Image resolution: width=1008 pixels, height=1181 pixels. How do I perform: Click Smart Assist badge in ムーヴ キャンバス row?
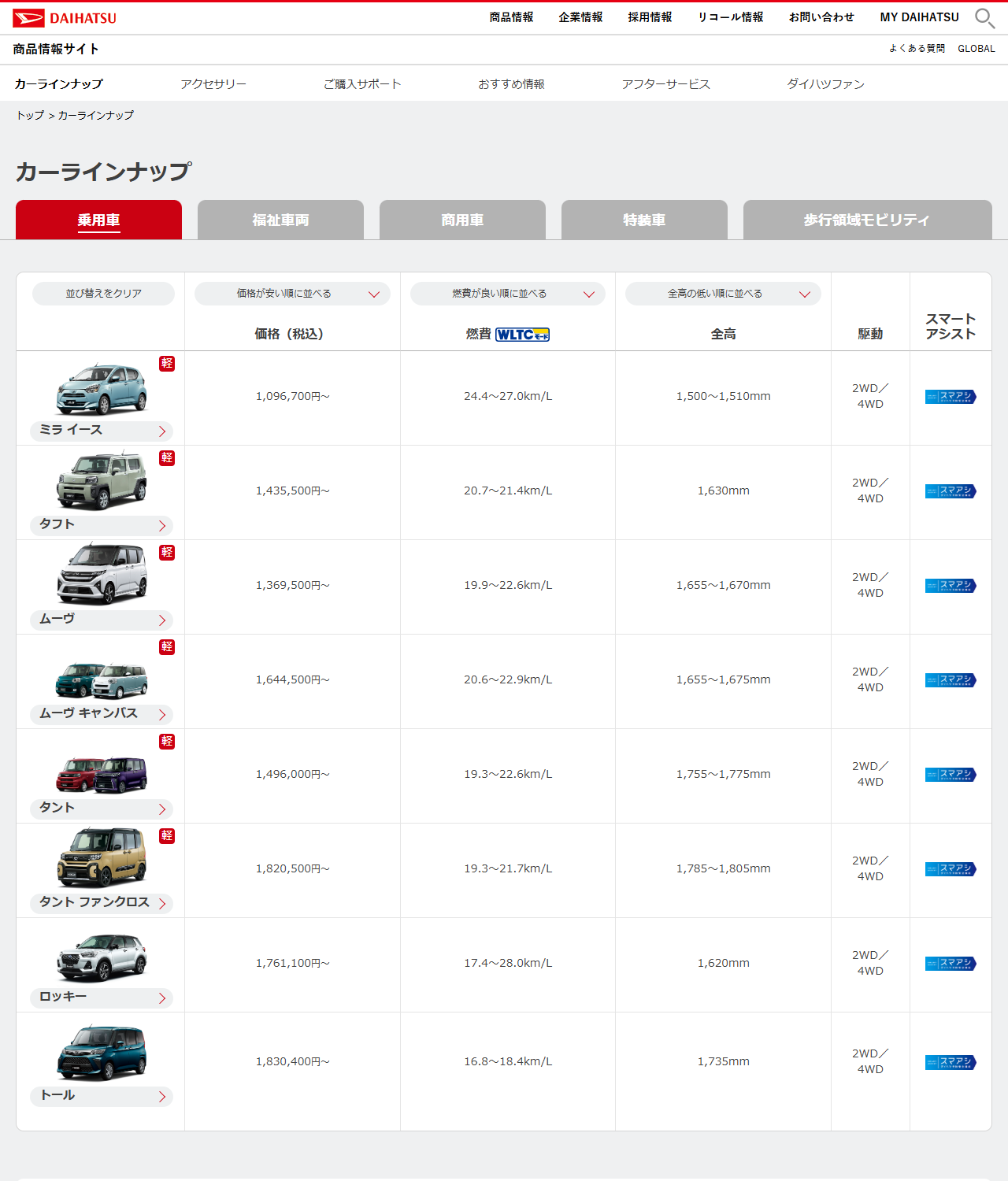pos(951,680)
